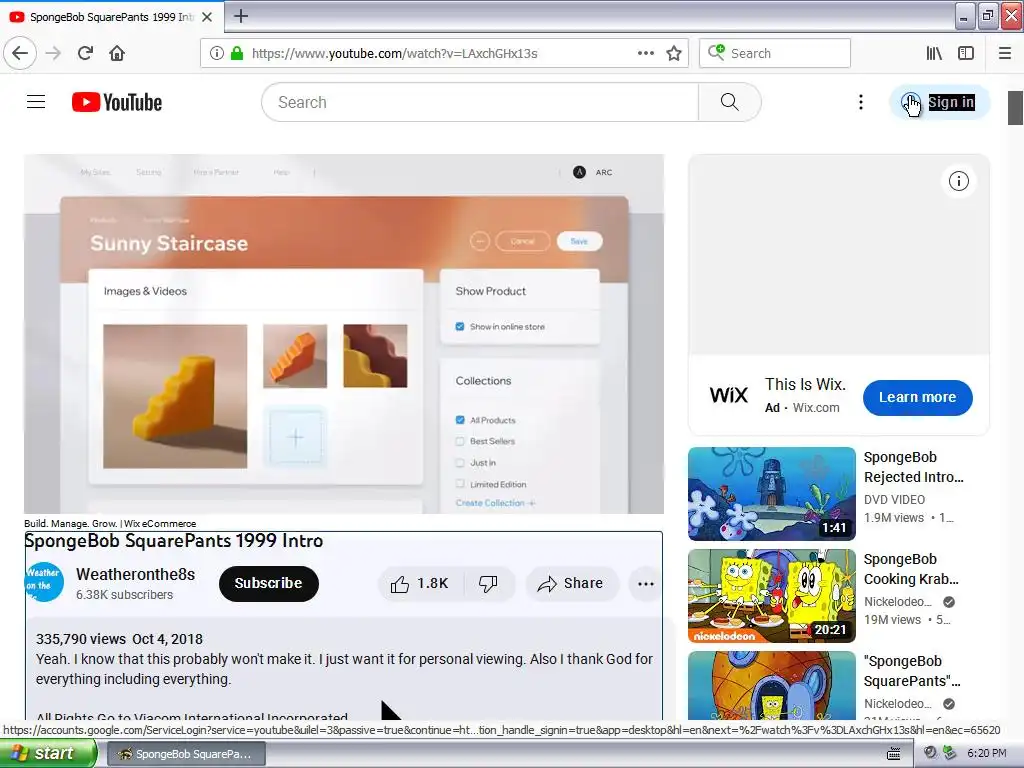Open the YouTube guide menu

tap(36, 102)
